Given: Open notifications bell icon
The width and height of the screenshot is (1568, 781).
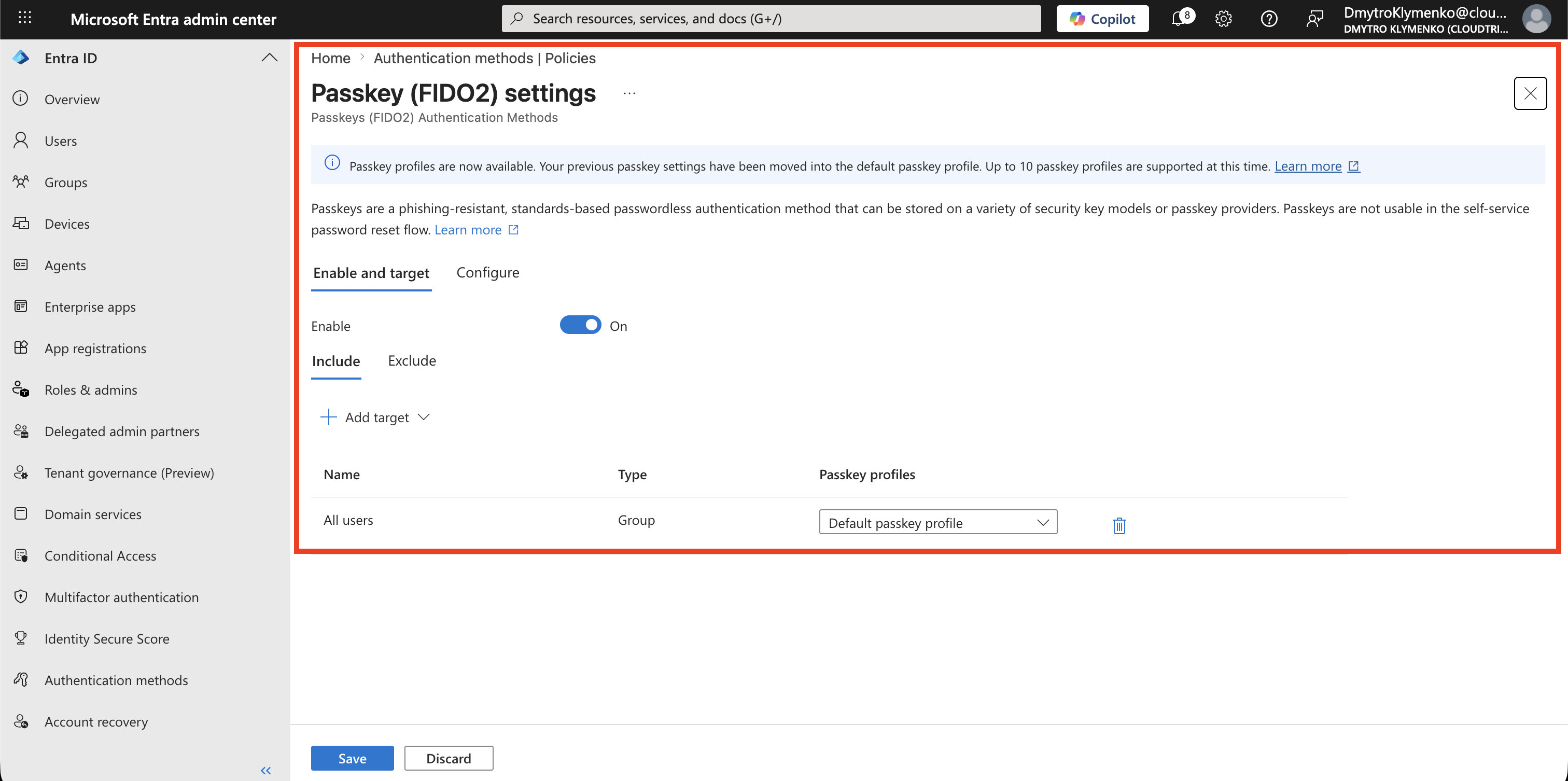Looking at the screenshot, I should tap(1180, 19).
